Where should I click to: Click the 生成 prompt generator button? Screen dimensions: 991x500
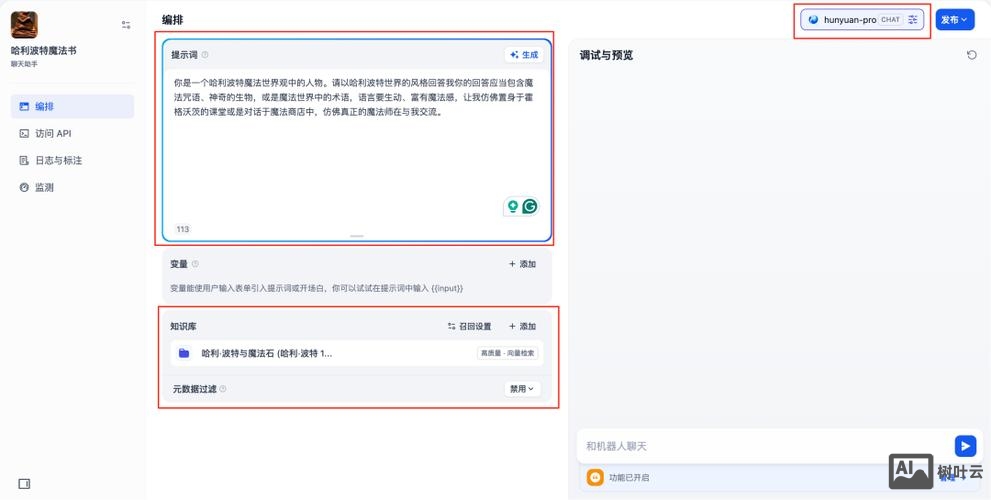(x=524, y=55)
